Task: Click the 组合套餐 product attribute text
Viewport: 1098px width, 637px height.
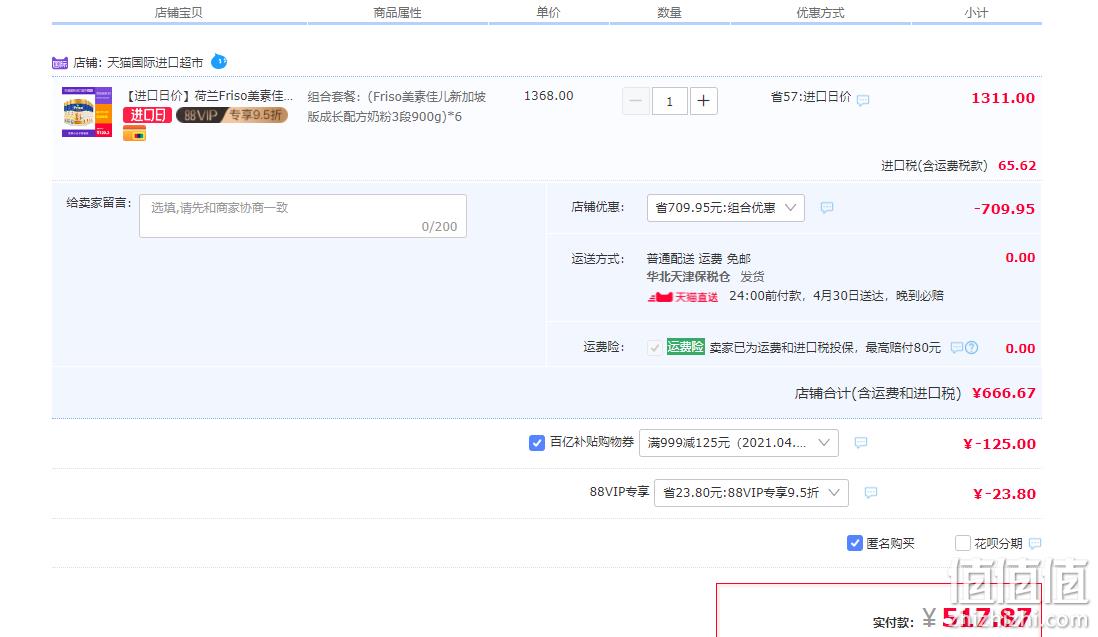Action: 396,106
